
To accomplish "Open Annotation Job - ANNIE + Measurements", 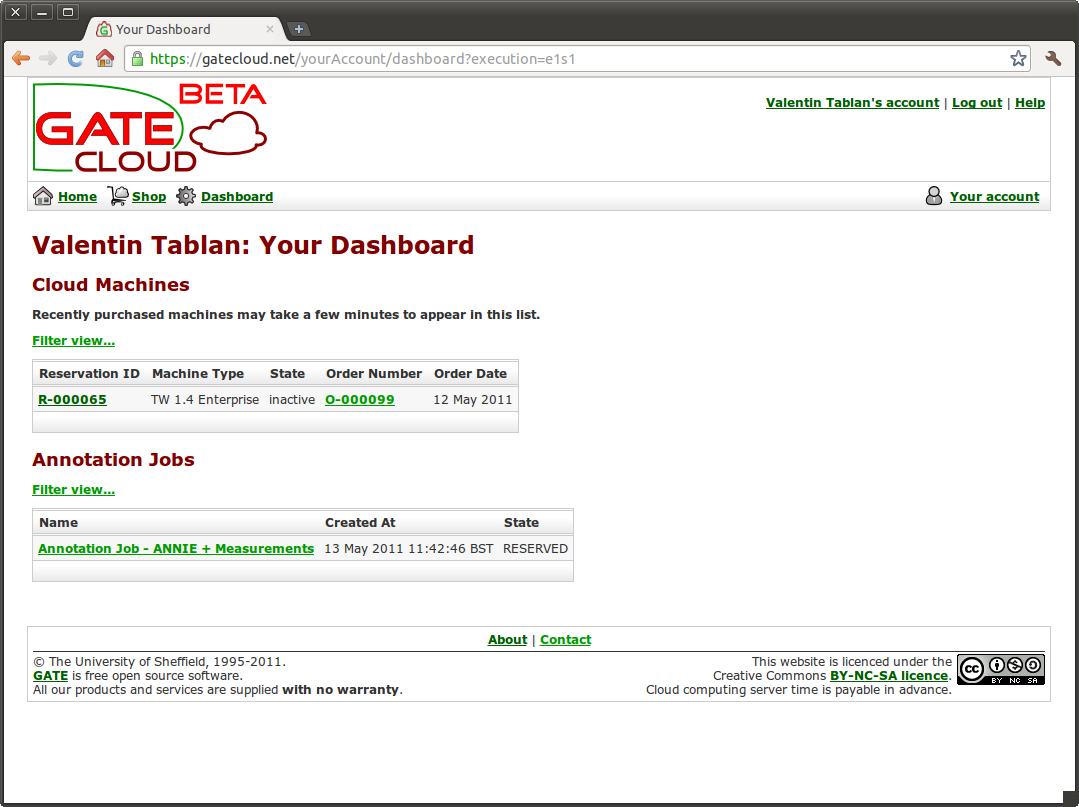I will [x=176, y=549].
